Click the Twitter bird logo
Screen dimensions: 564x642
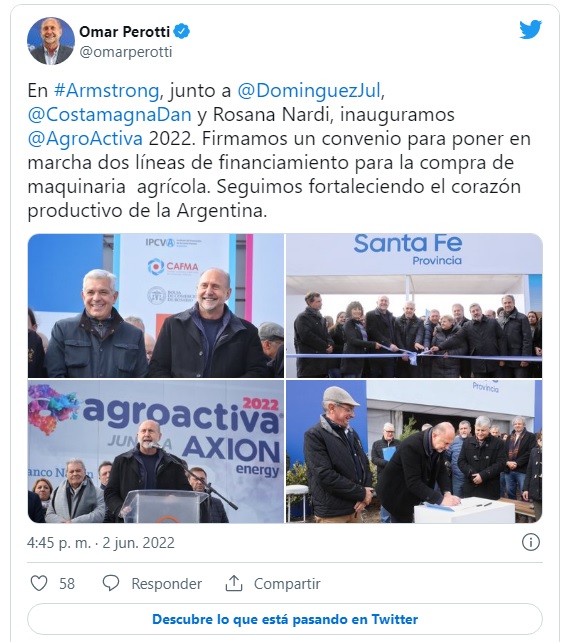pos(530,29)
